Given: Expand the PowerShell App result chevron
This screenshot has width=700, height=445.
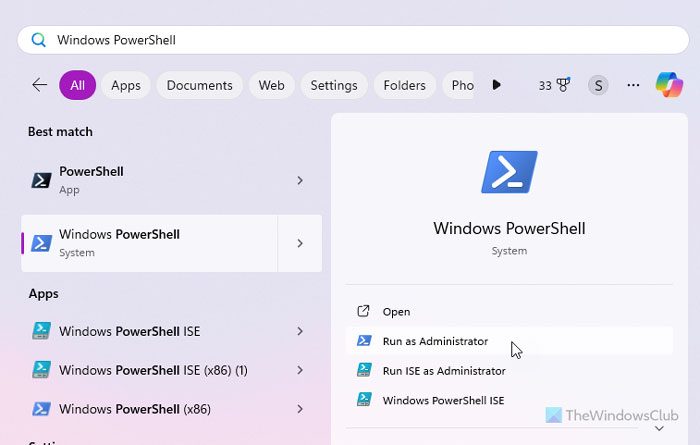Looking at the screenshot, I should [300, 180].
